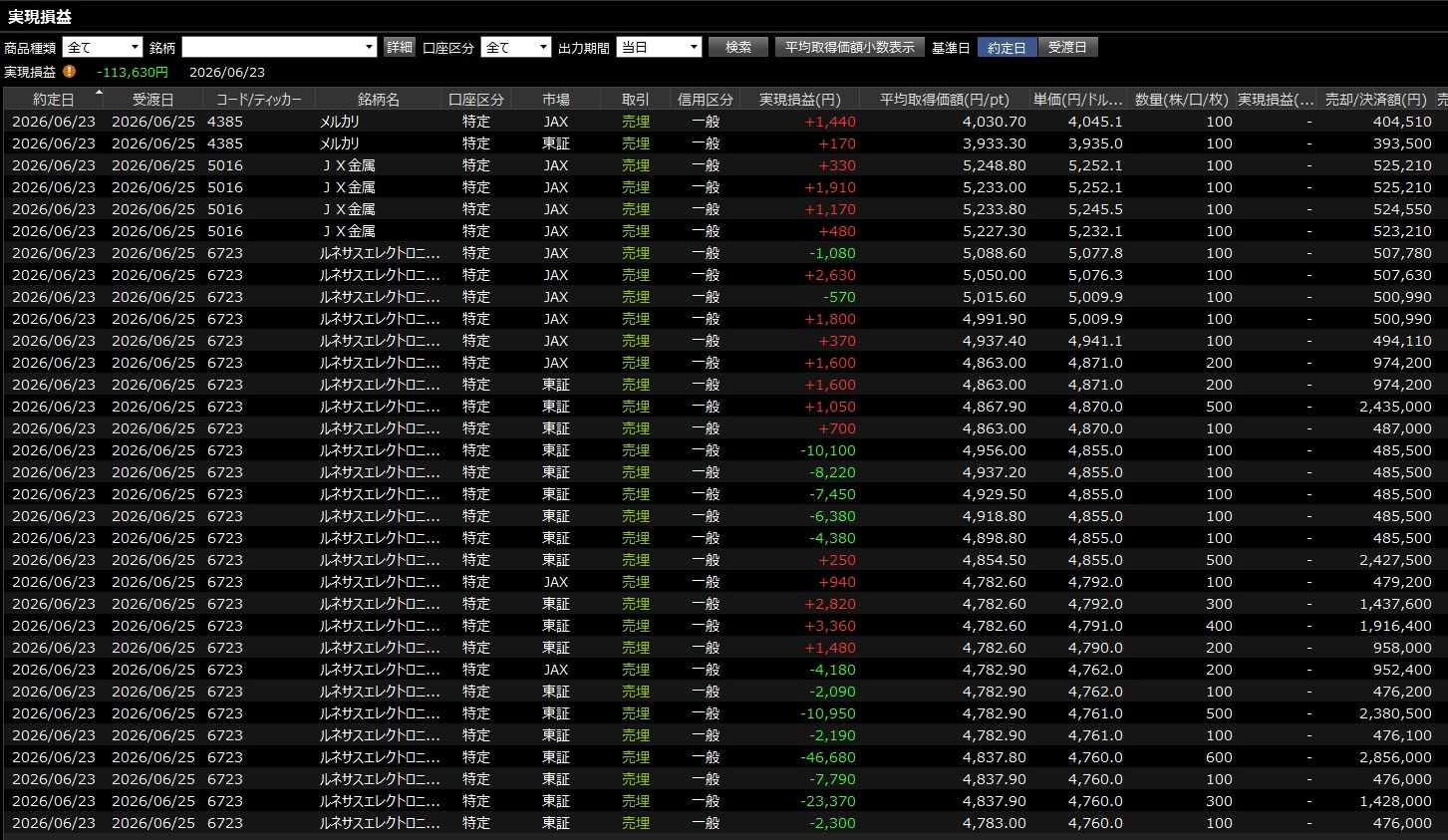The height and width of the screenshot is (840, 1448).
Task: Open the 口座区分 filter dropdown
Action: 516,47
